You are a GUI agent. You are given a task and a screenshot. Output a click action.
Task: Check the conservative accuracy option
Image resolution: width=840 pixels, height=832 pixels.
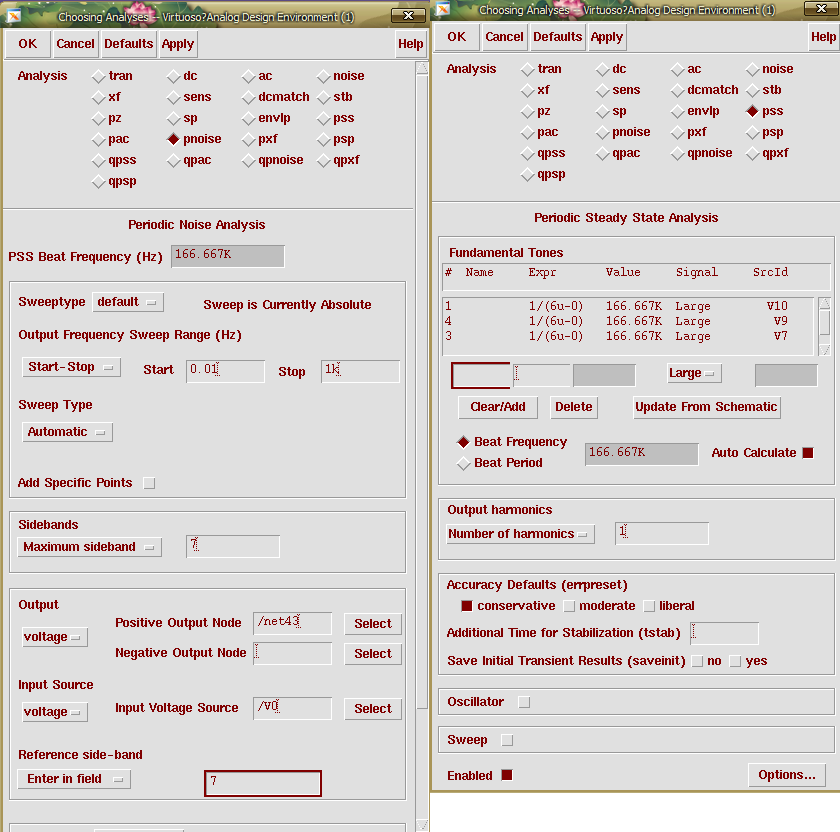coord(467,606)
